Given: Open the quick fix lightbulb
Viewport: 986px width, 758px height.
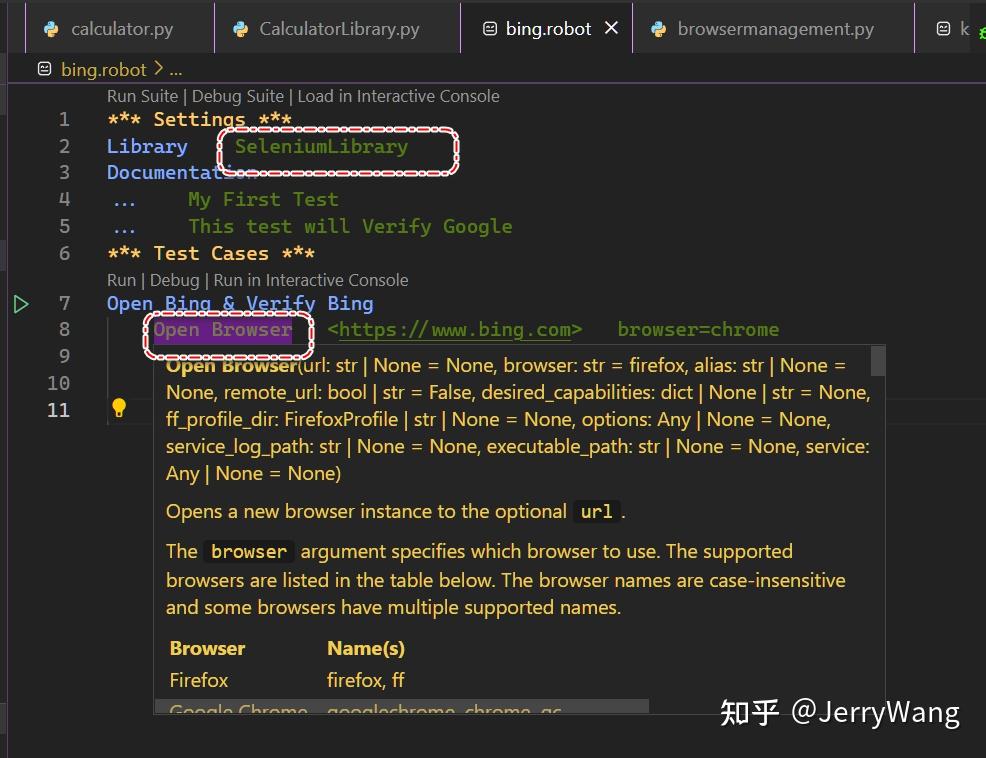Looking at the screenshot, I should coord(119,409).
